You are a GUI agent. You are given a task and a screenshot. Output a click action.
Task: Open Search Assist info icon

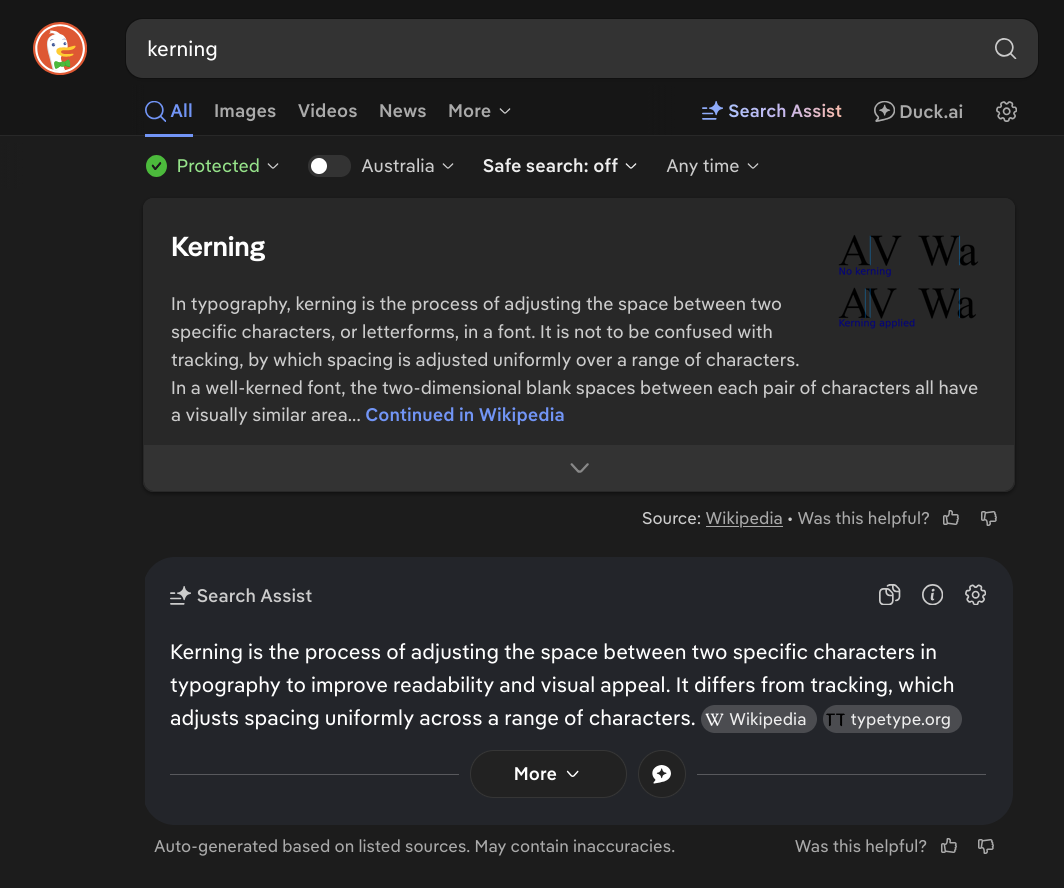pyautogui.click(x=932, y=595)
